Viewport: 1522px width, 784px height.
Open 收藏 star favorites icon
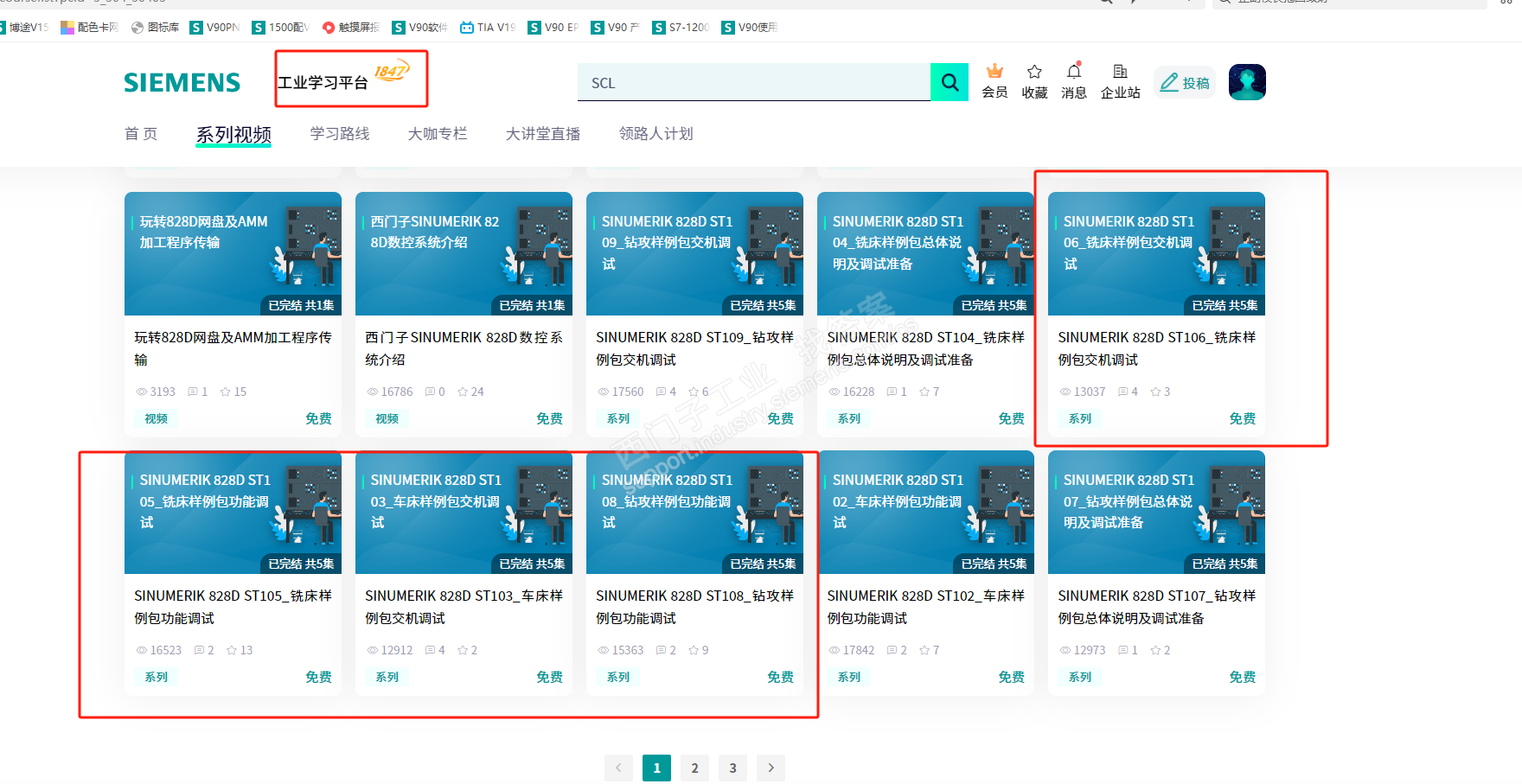click(x=1034, y=81)
